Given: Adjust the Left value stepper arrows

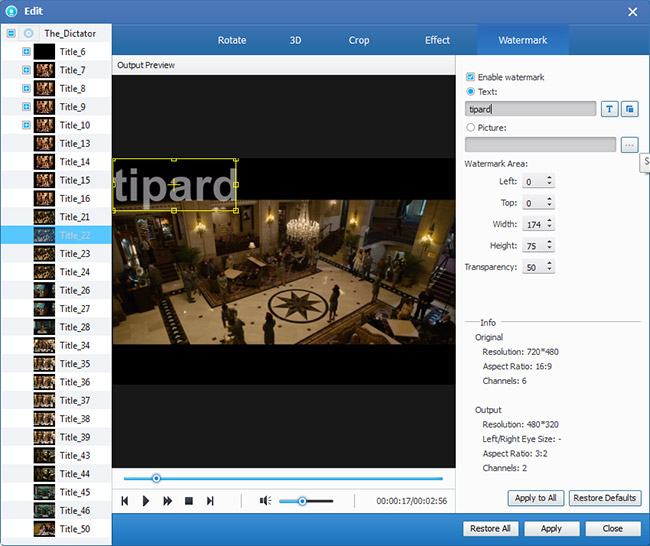Looking at the screenshot, I should pyautogui.click(x=549, y=181).
